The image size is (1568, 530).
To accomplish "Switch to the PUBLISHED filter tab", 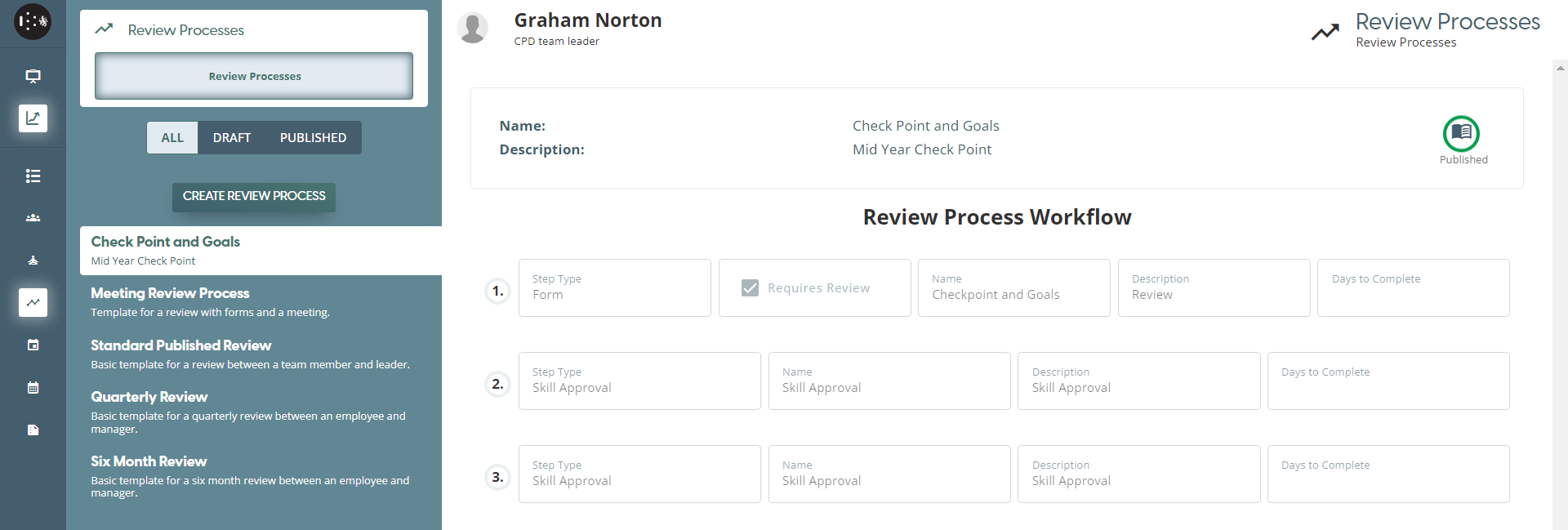I will (313, 138).
